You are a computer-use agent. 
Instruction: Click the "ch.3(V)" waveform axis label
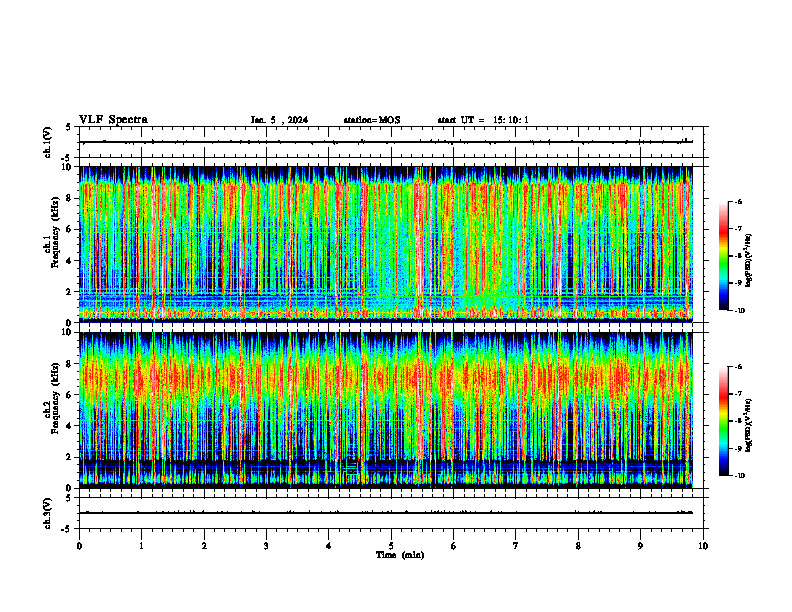47,513
